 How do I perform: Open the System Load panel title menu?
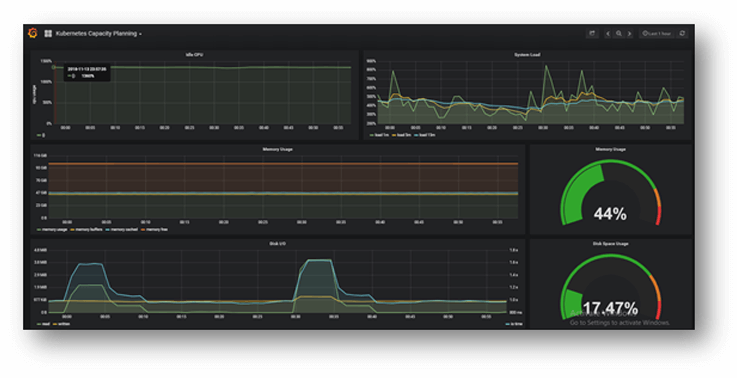[x=526, y=55]
